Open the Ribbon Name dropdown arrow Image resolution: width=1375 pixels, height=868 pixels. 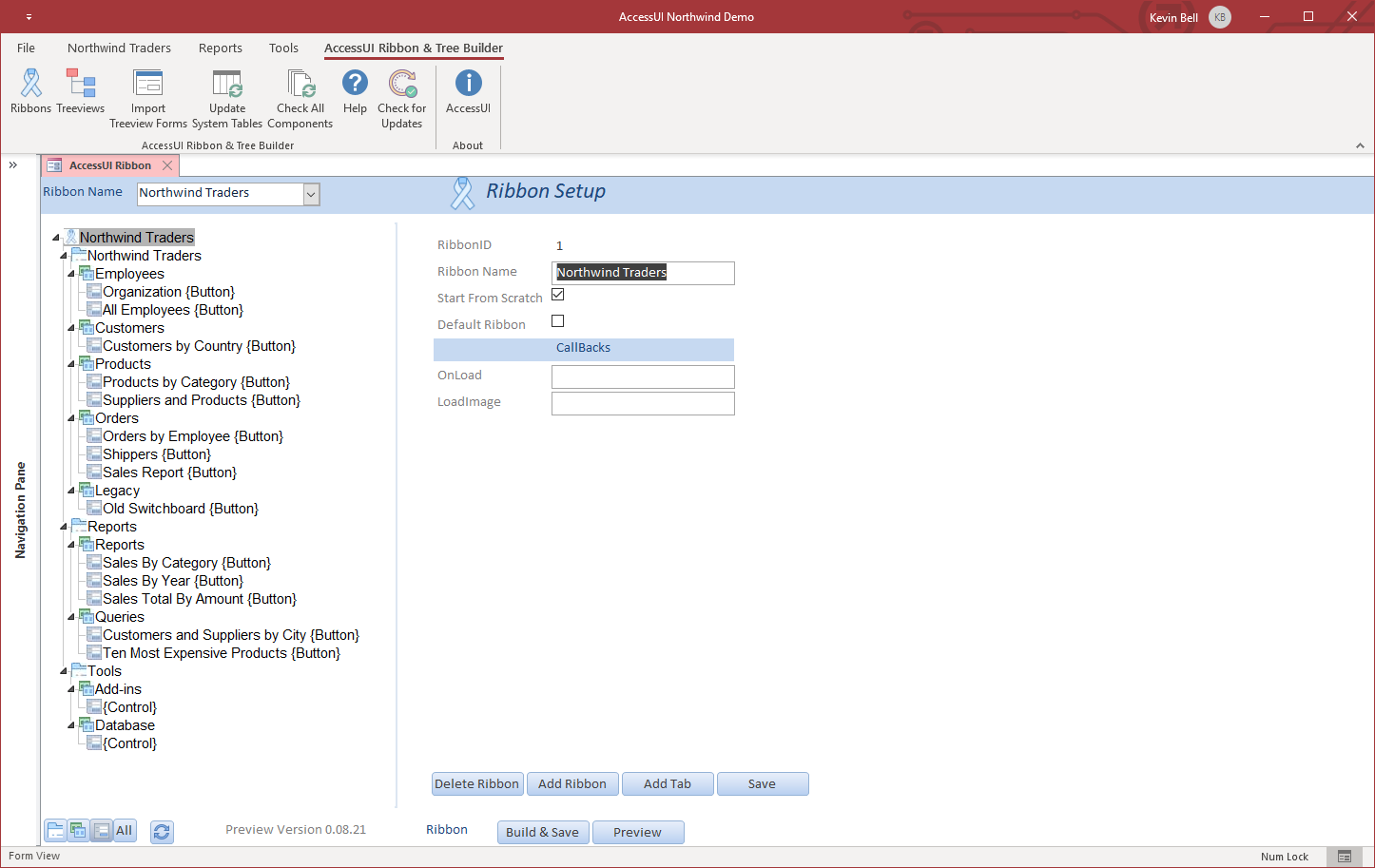(311, 194)
